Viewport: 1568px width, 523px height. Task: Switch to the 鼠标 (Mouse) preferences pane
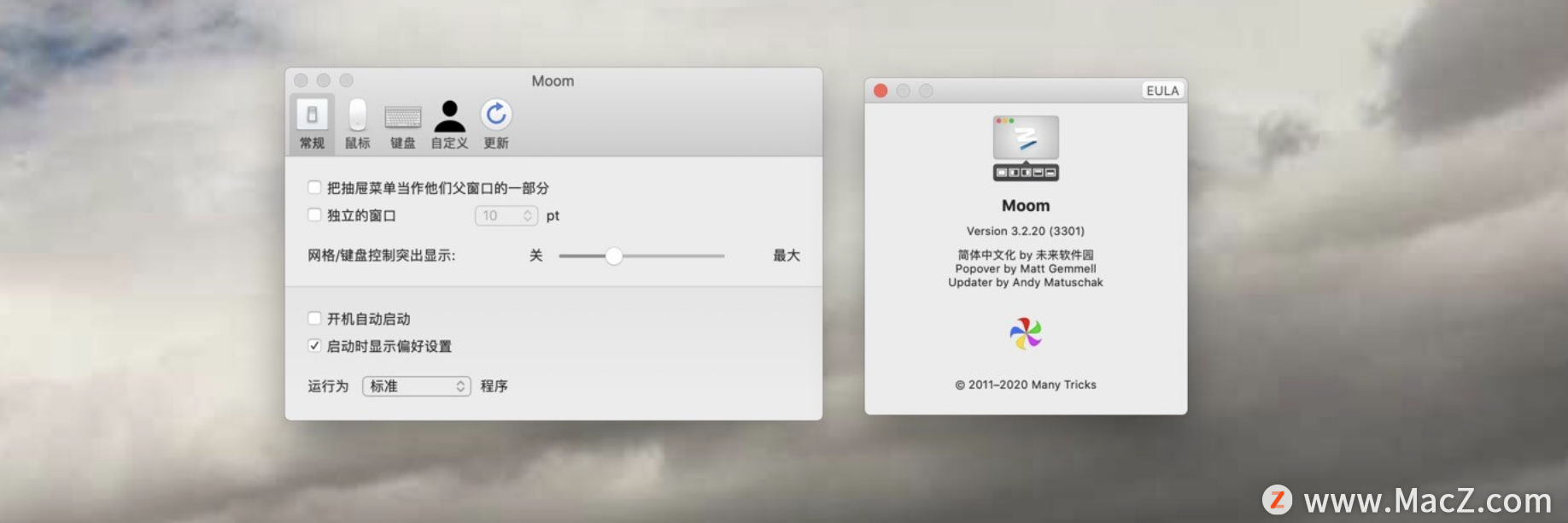point(358,124)
